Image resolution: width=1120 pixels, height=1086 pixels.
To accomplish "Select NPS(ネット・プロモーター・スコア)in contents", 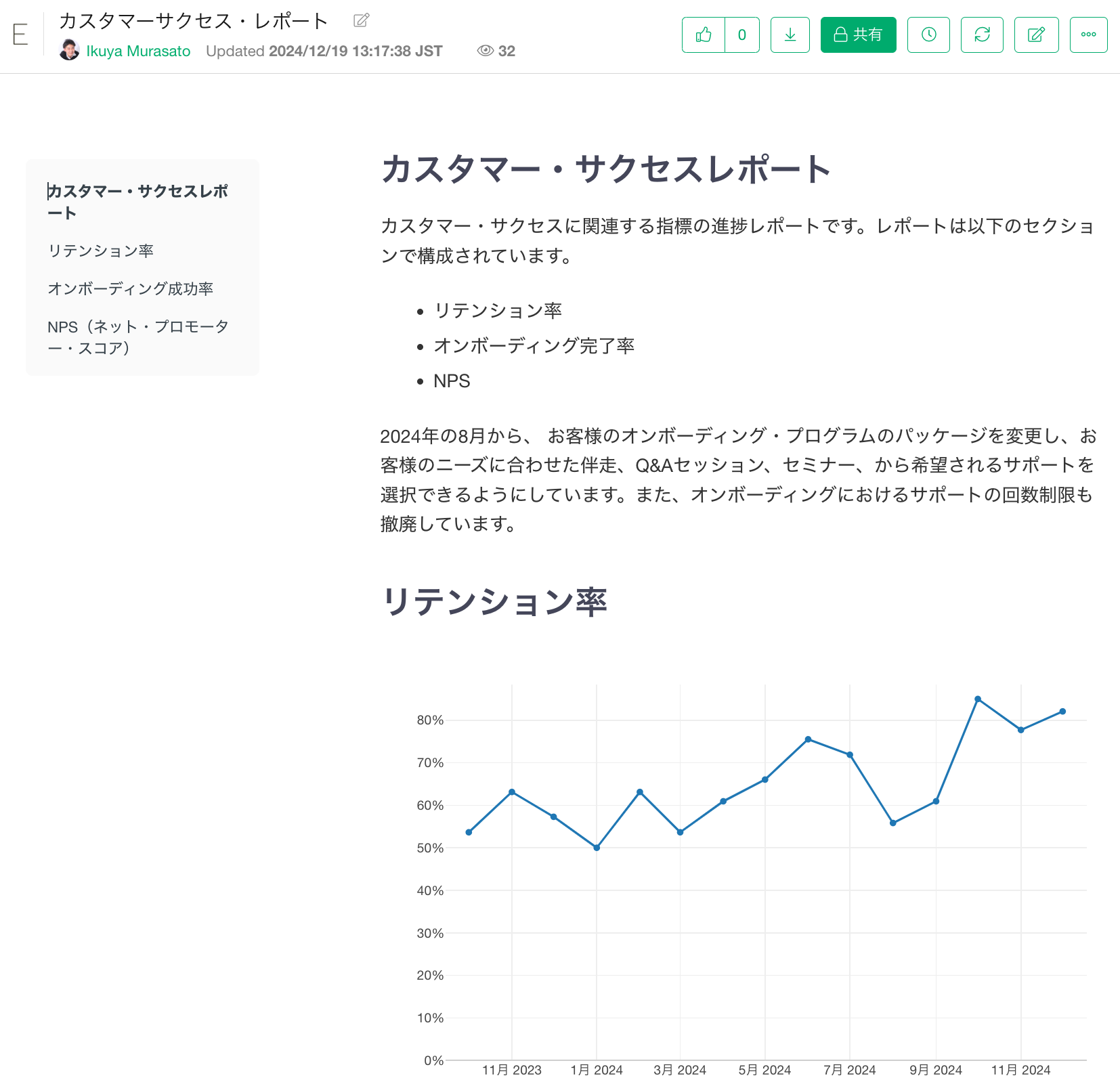I will point(137,337).
